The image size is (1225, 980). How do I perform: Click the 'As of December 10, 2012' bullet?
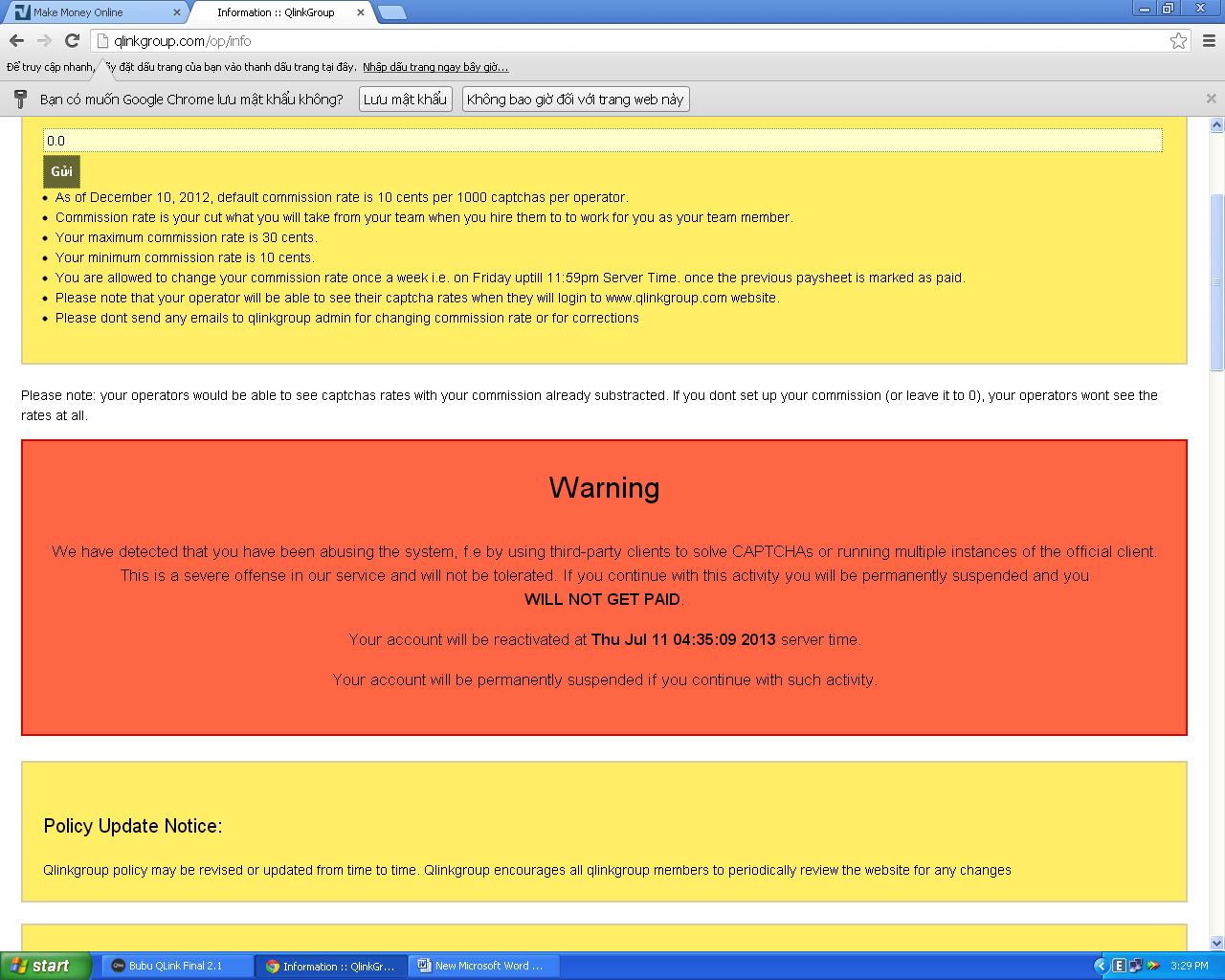click(342, 197)
